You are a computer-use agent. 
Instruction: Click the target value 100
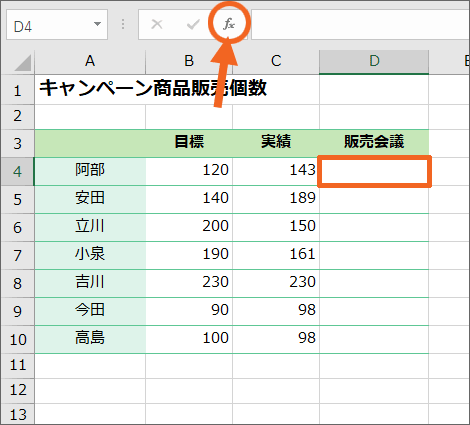point(189,339)
